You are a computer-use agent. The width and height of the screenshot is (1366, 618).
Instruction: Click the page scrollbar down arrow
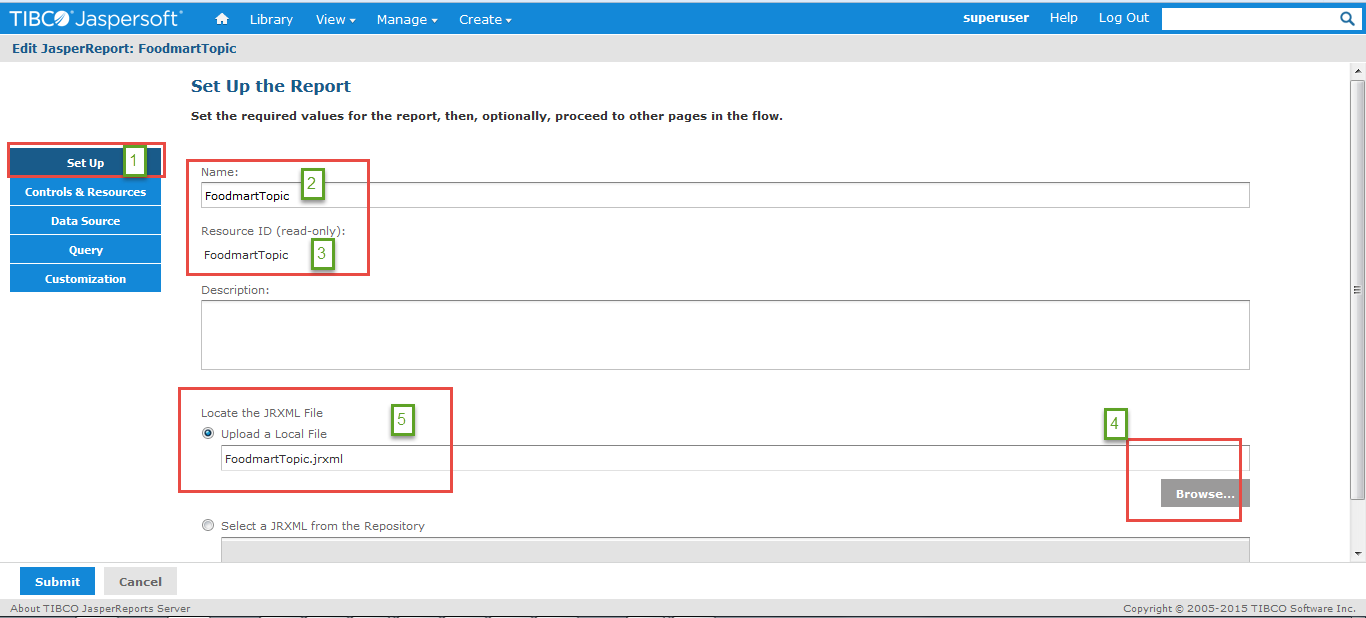[x=1358, y=553]
